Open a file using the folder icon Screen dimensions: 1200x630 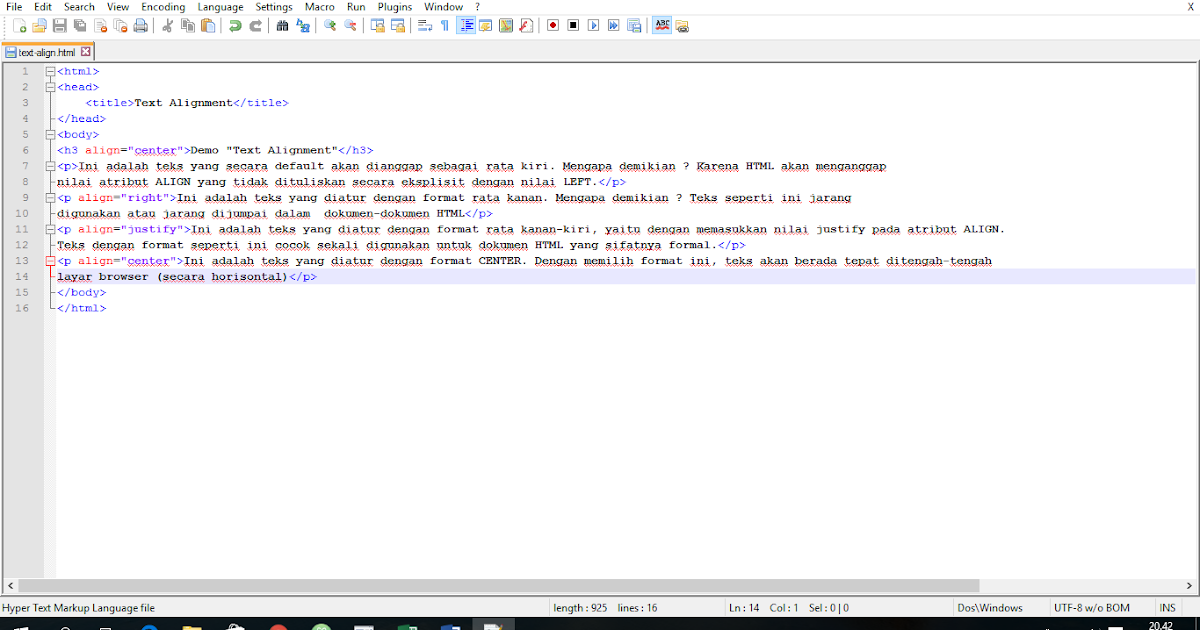[39, 25]
